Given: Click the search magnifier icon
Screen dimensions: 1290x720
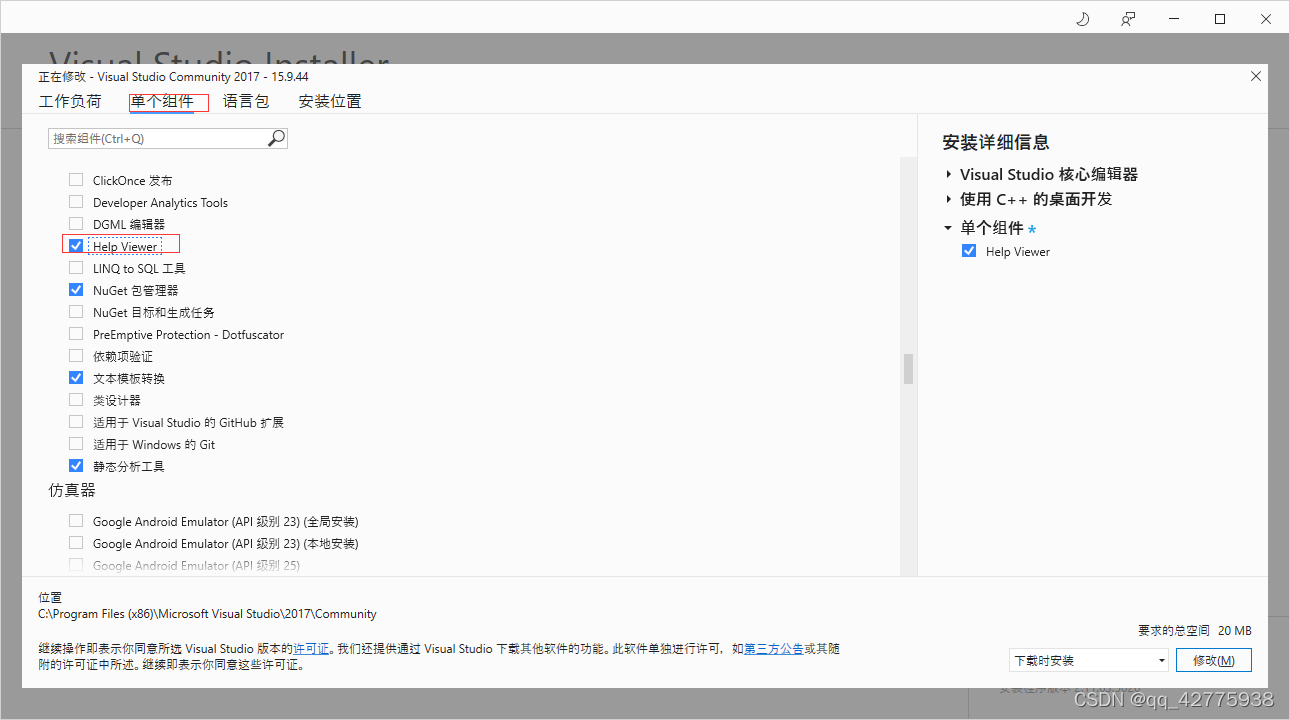Looking at the screenshot, I should click(276, 138).
